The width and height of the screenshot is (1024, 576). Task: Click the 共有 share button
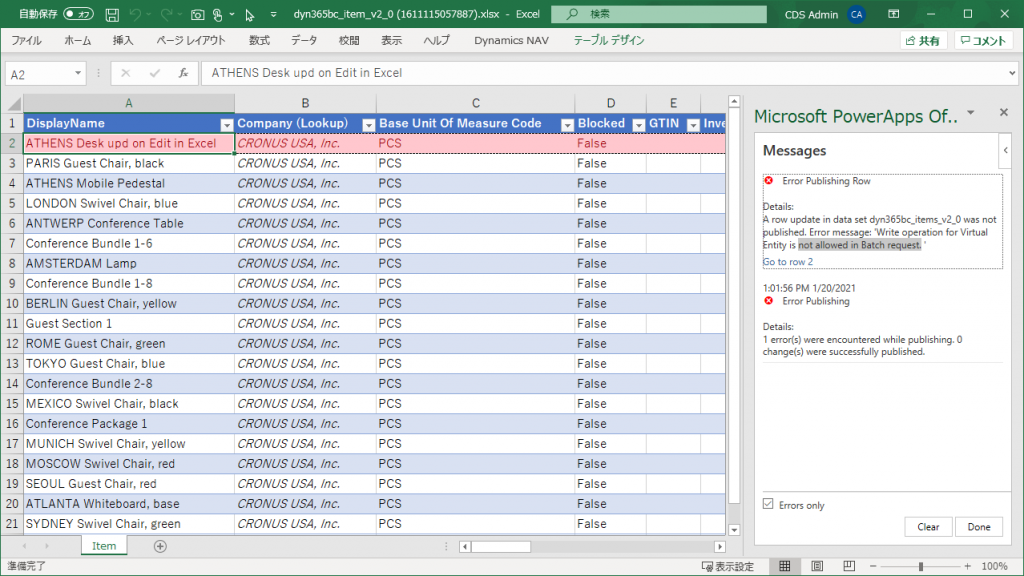[923, 40]
